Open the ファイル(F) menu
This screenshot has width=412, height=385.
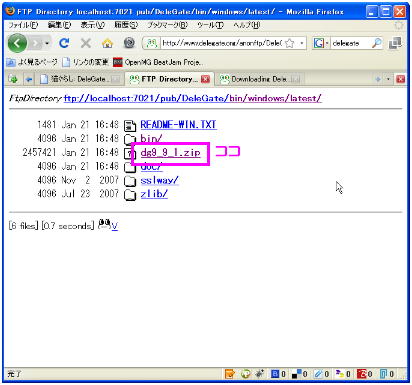tap(23, 25)
